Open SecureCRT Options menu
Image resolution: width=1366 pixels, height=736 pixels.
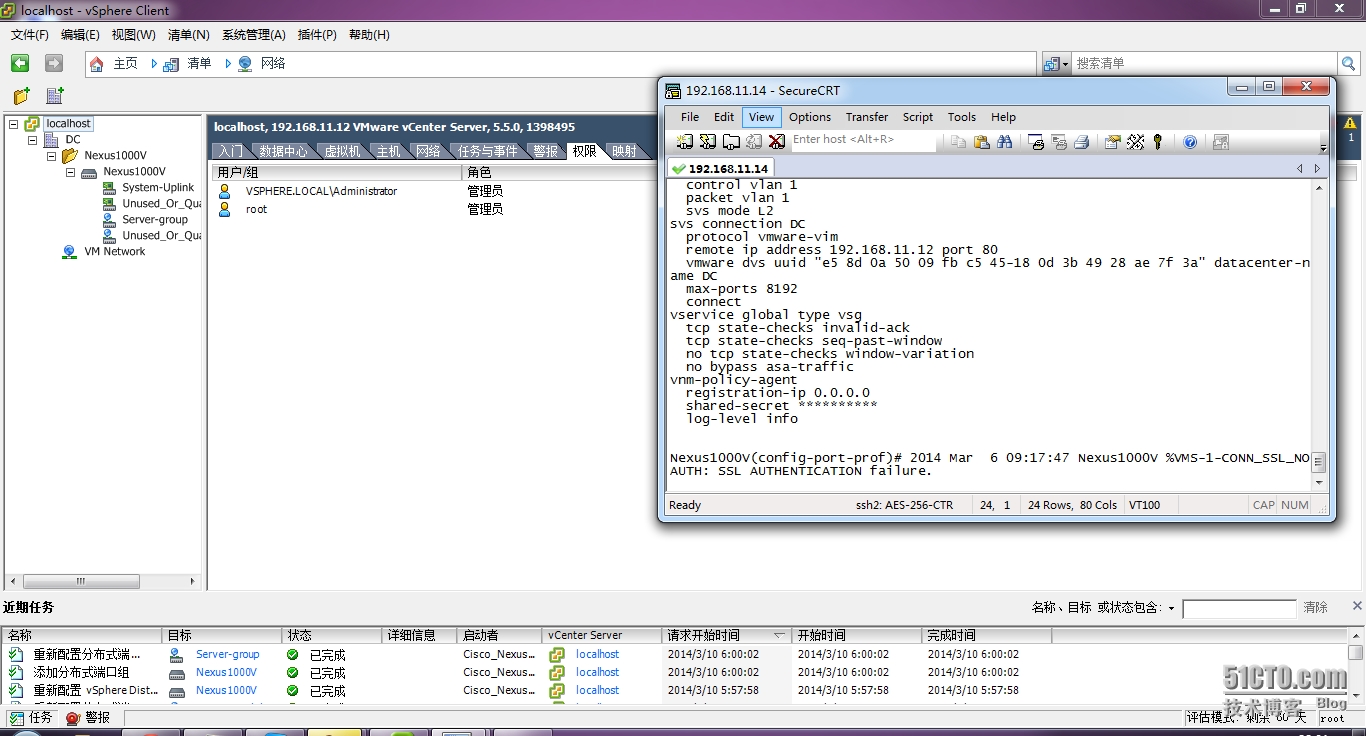point(810,117)
